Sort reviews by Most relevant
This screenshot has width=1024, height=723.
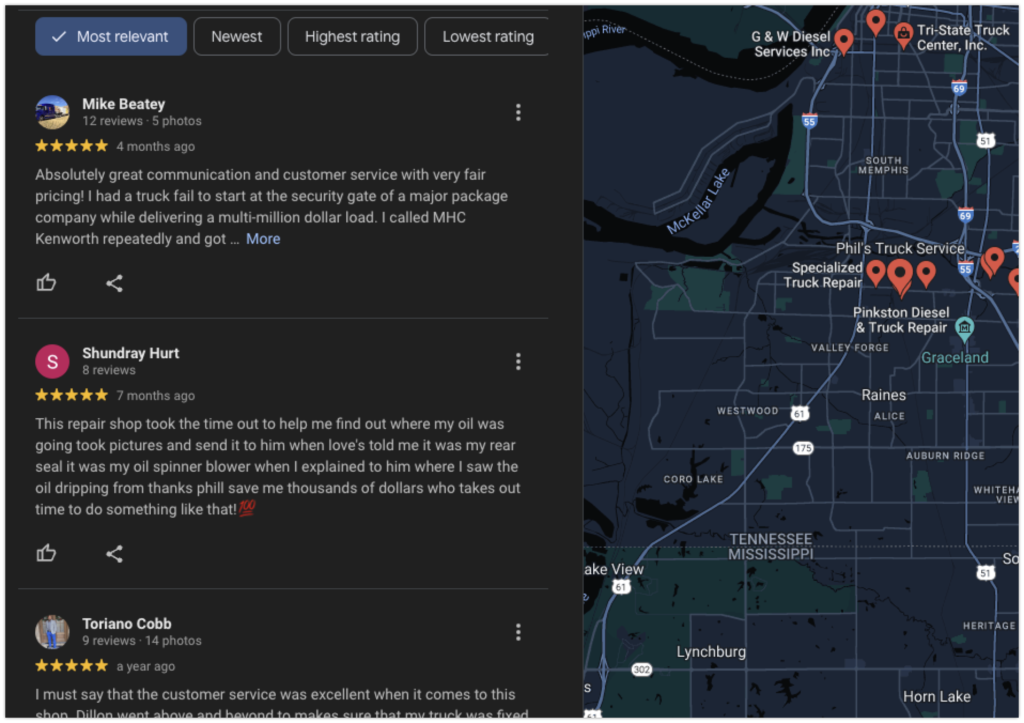(111, 37)
